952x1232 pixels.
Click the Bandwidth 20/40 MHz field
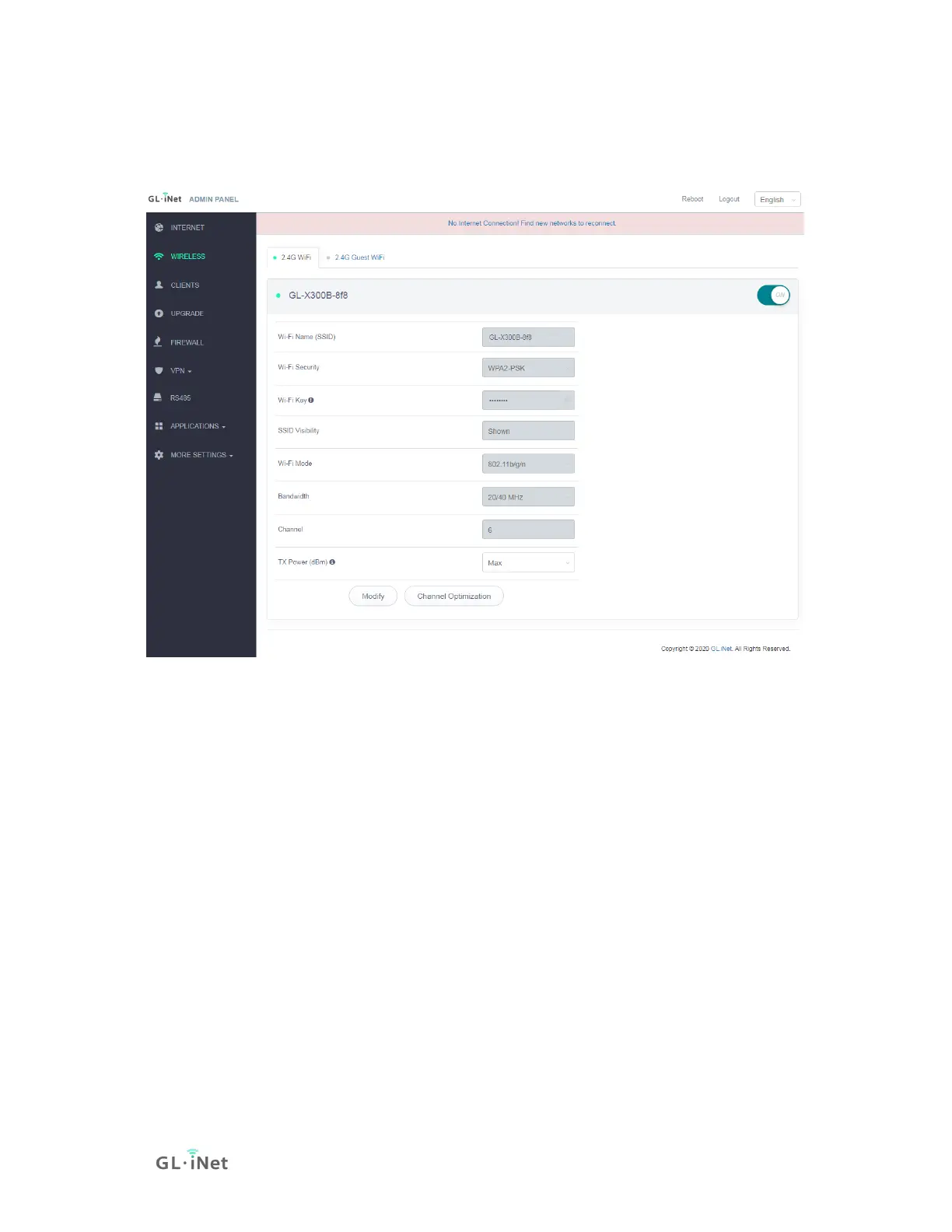click(528, 497)
